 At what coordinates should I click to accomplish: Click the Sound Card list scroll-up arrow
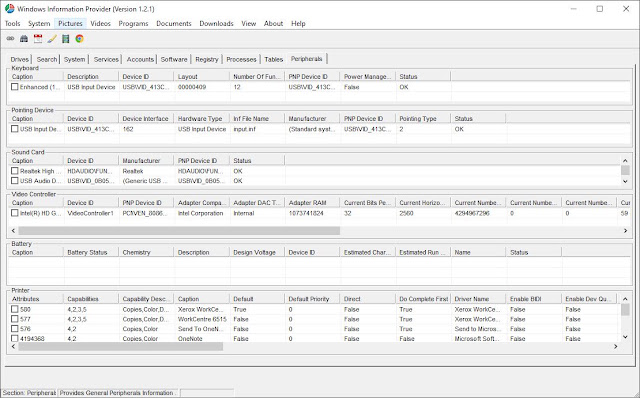coord(625,161)
